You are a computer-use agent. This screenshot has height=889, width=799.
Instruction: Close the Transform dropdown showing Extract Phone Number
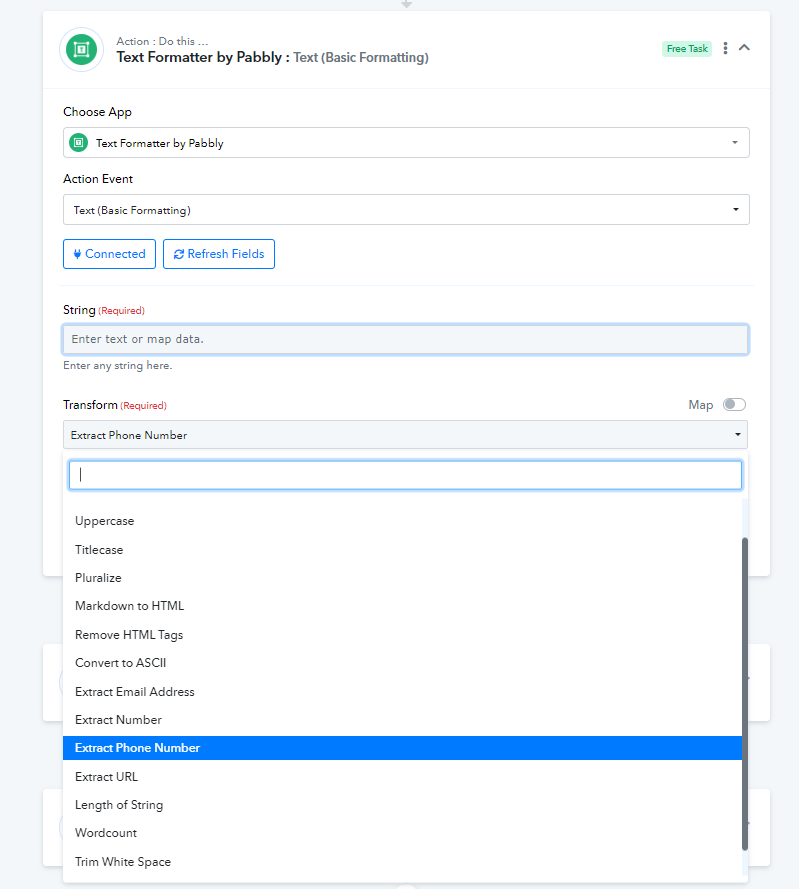pos(405,435)
